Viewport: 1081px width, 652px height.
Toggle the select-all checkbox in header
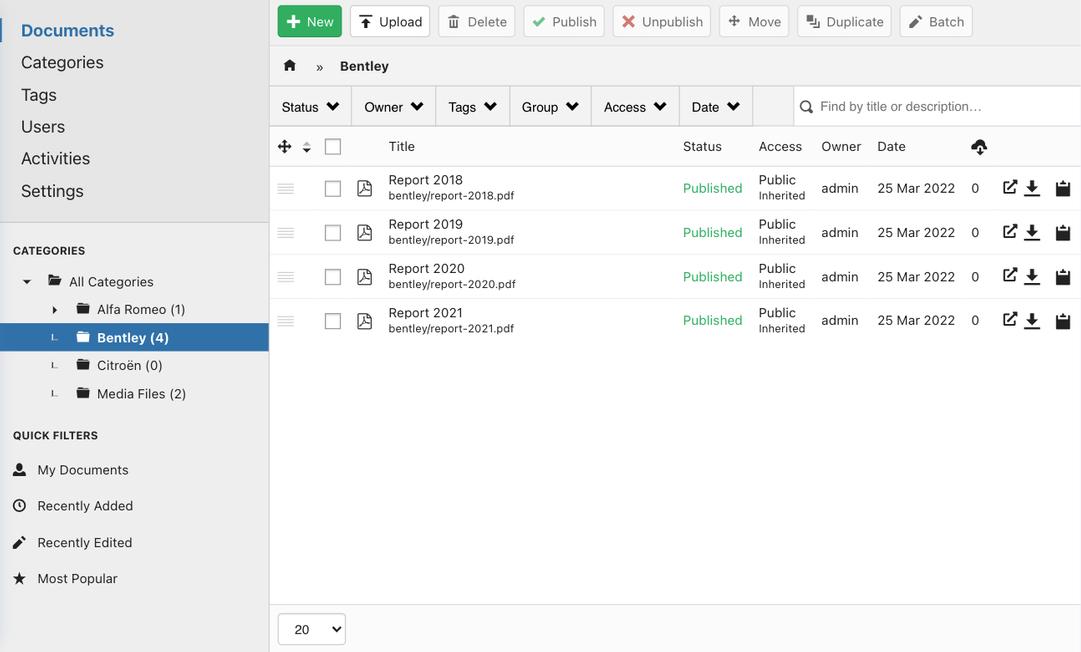click(333, 146)
